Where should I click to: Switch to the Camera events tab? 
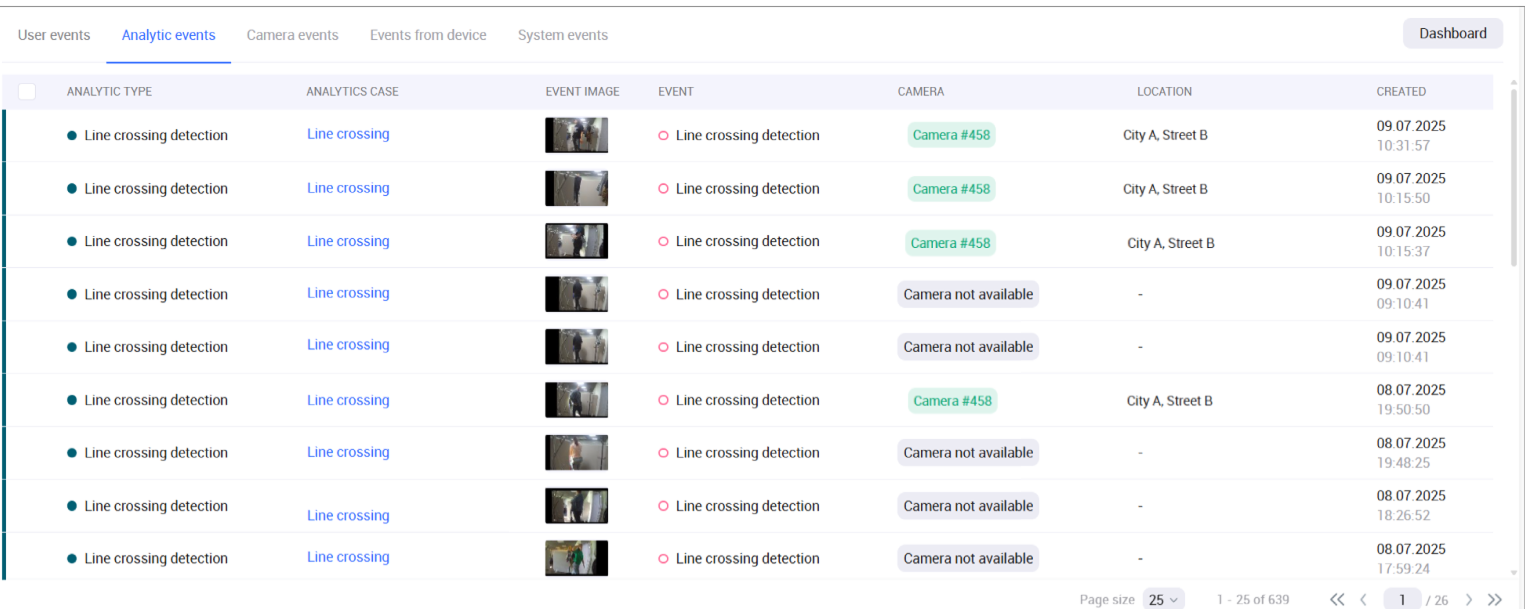tap(292, 35)
